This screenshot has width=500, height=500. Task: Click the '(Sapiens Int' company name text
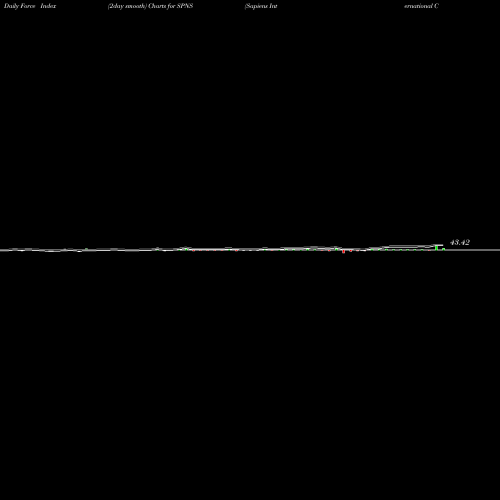(x=261, y=6)
